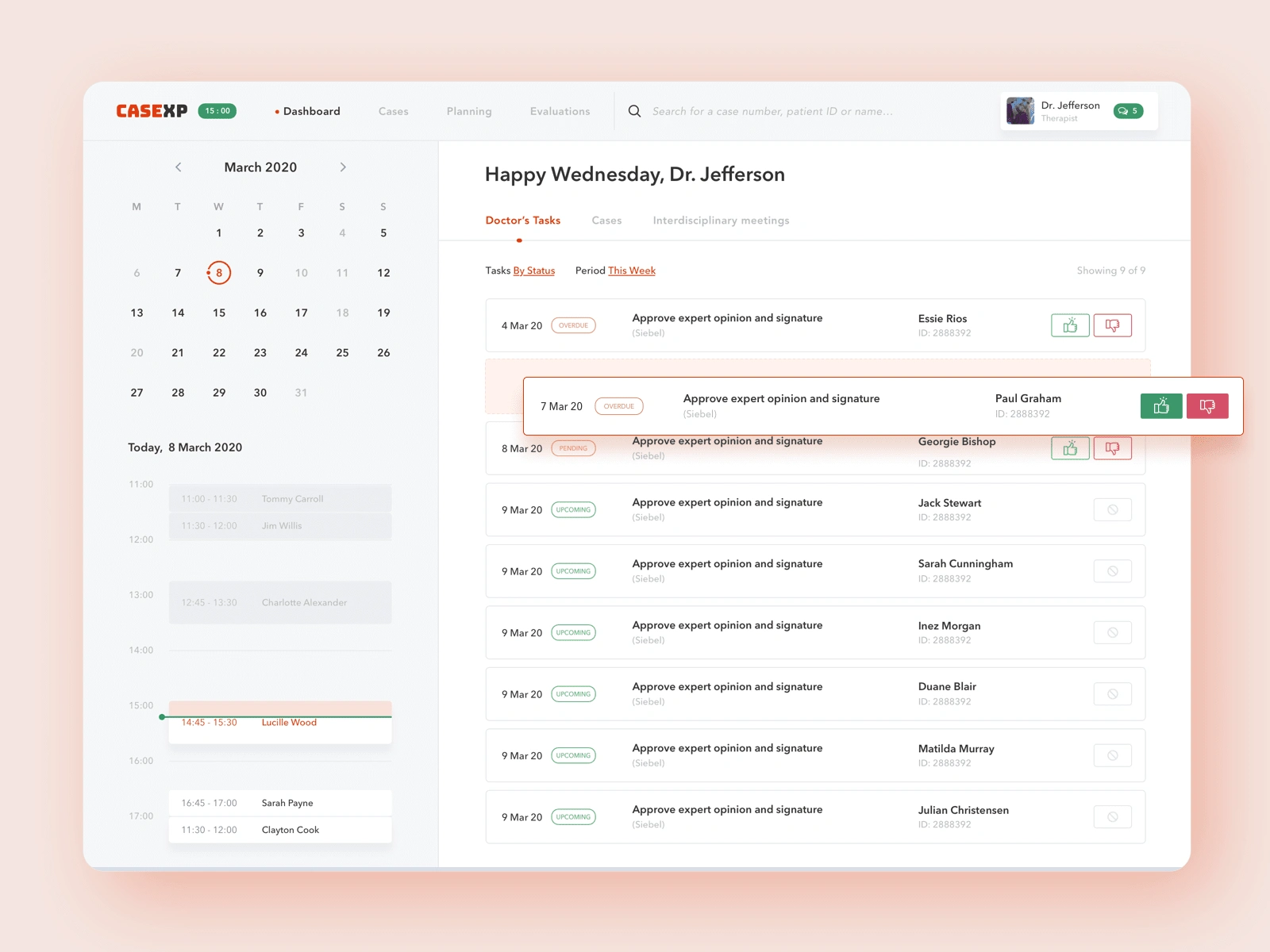1270x952 pixels.
Task: Switch to the Cases tab below greeting
Action: [x=606, y=221]
